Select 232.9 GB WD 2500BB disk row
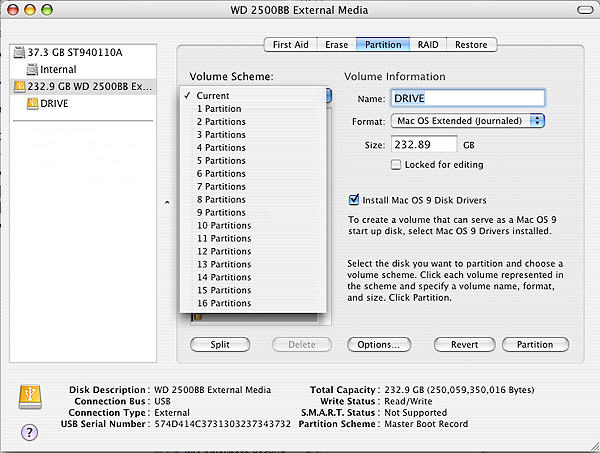The height and width of the screenshot is (453, 600). pyautogui.click(x=83, y=86)
